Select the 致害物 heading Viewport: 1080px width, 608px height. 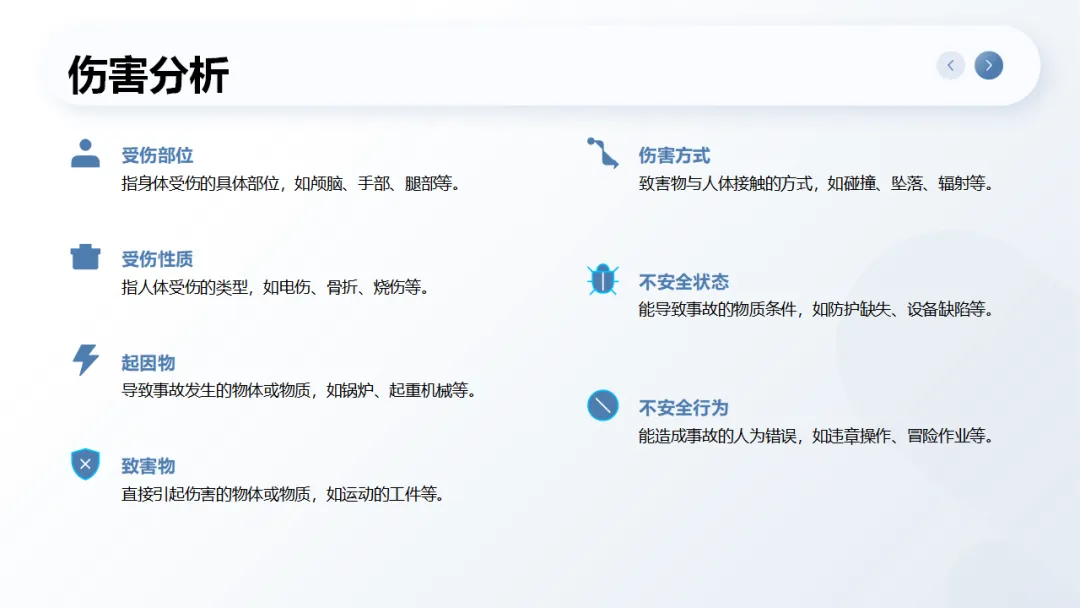point(148,465)
